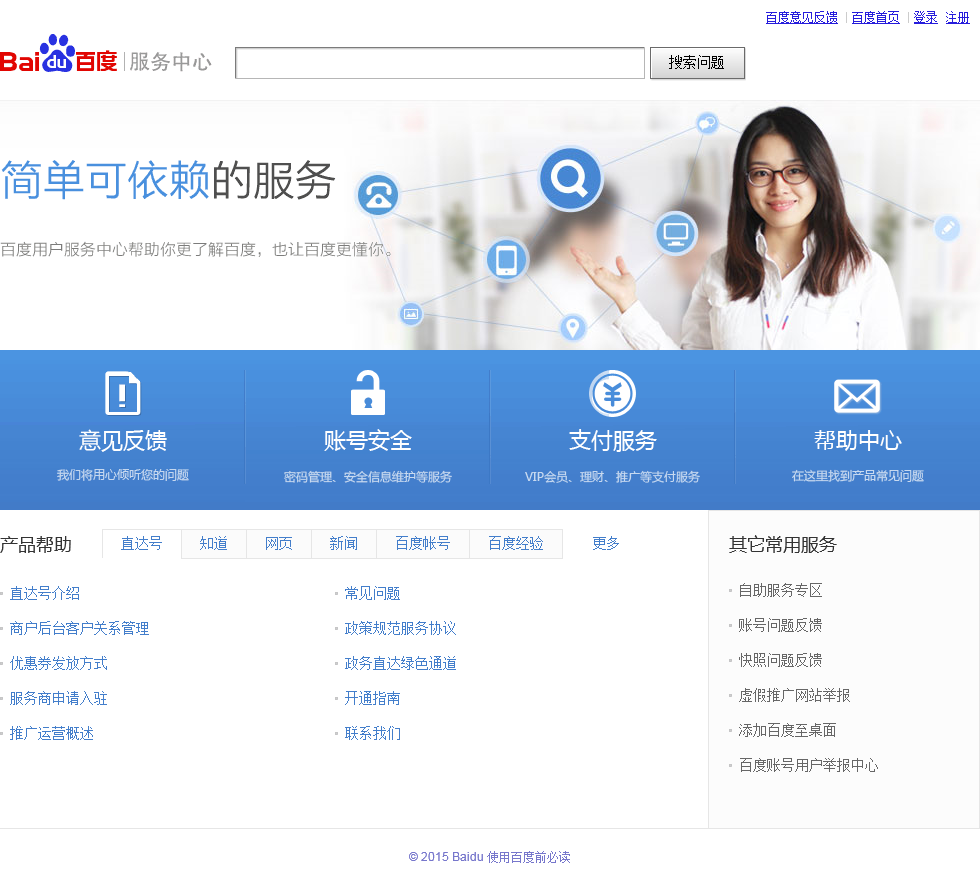Click the chat bubble icon in banner
The width and height of the screenshot is (980, 891).
pos(707,122)
